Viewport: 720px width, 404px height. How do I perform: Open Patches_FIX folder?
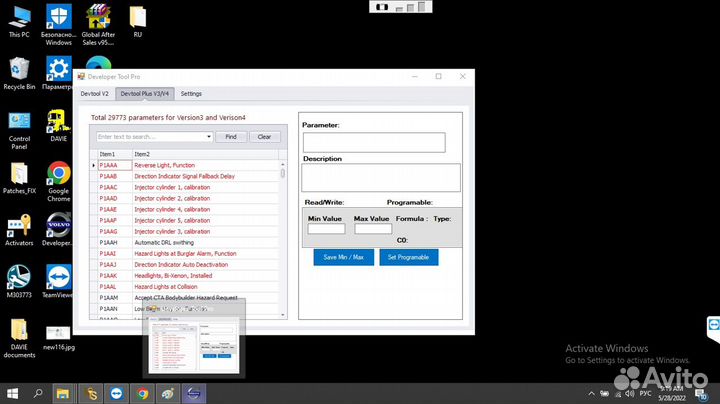(x=19, y=178)
